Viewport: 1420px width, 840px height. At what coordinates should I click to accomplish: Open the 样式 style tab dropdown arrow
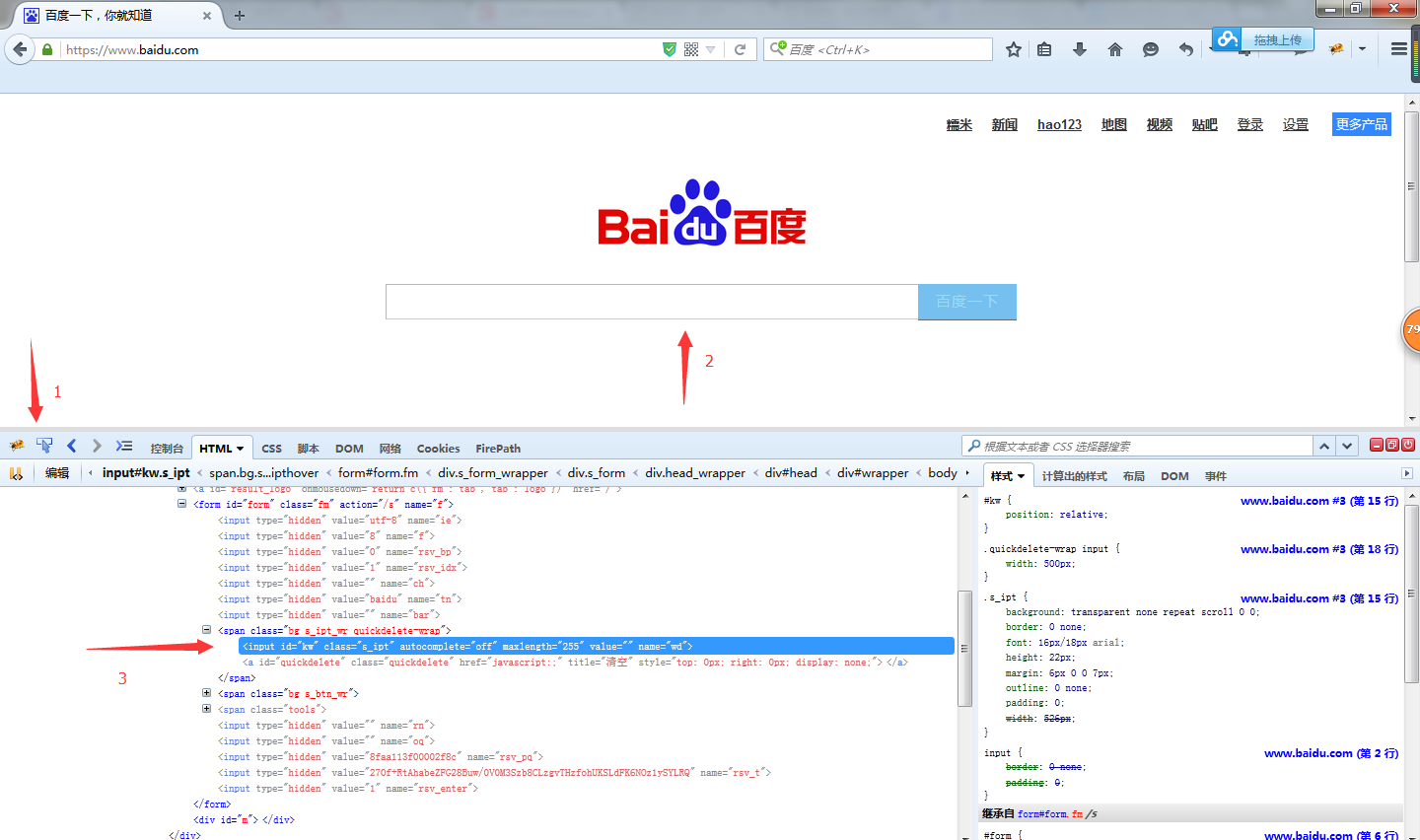(1021, 476)
